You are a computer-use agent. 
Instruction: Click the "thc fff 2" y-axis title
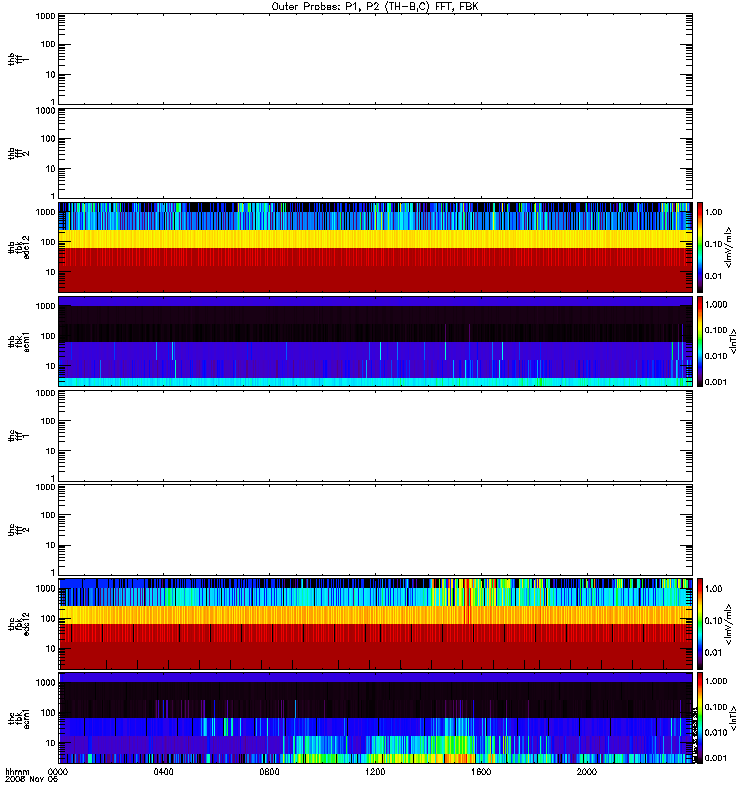click(x=18, y=530)
